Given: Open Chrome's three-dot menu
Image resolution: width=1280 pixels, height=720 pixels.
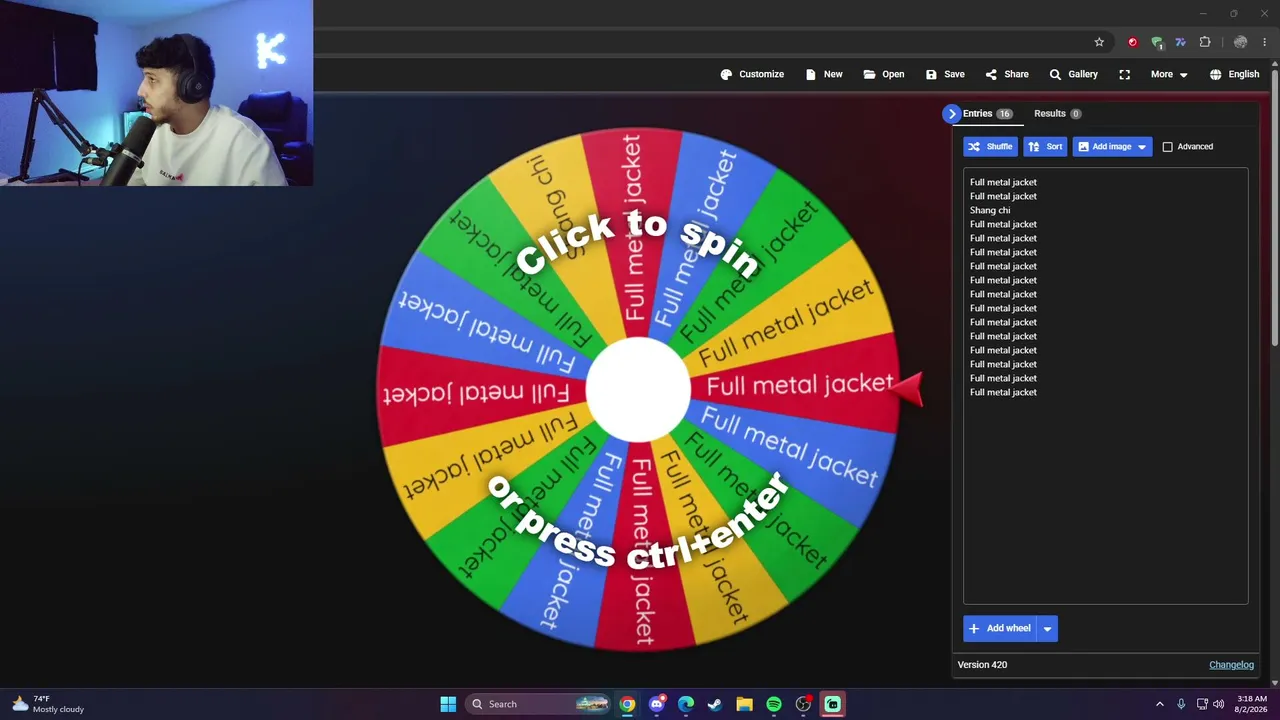Looking at the screenshot, I should (x=1265, y=42).
